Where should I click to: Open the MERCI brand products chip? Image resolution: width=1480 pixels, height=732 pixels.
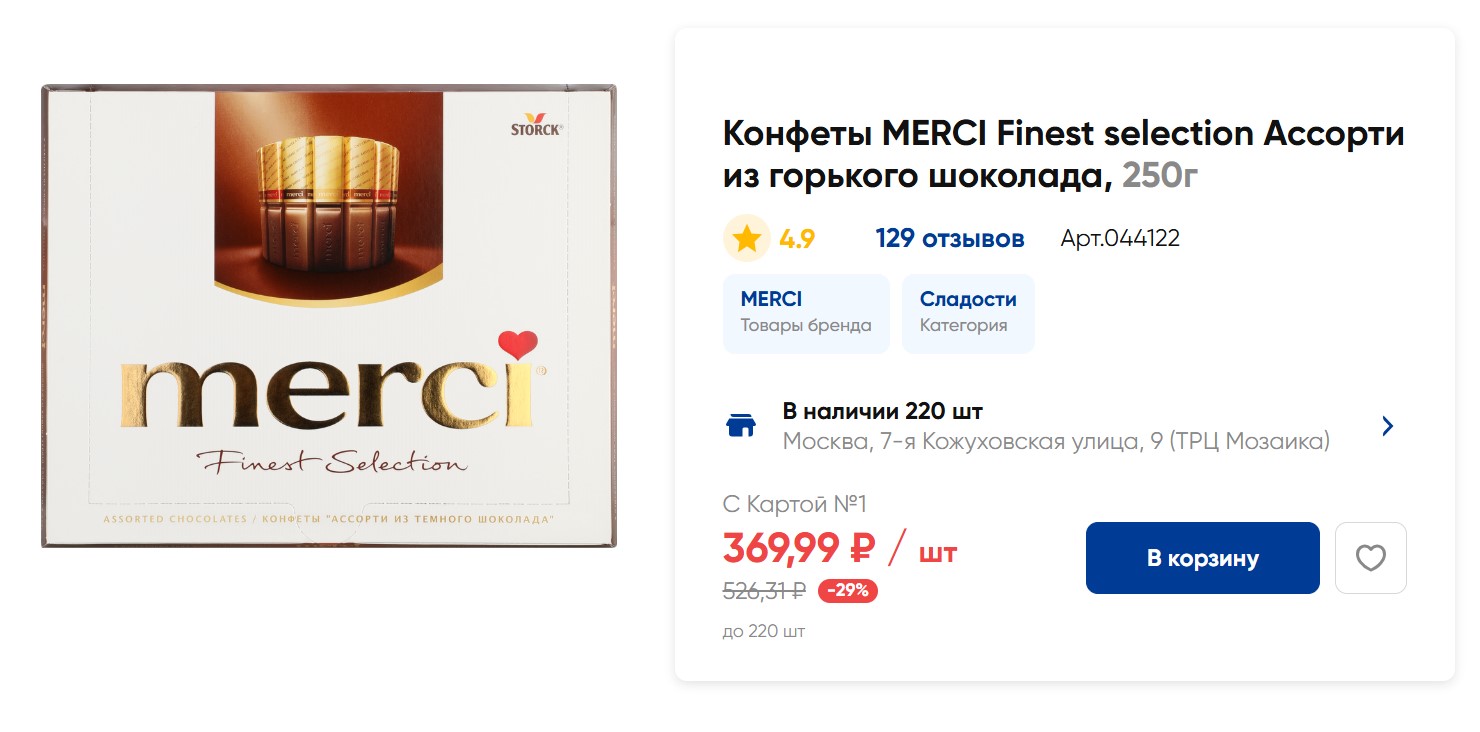[805, 313]
